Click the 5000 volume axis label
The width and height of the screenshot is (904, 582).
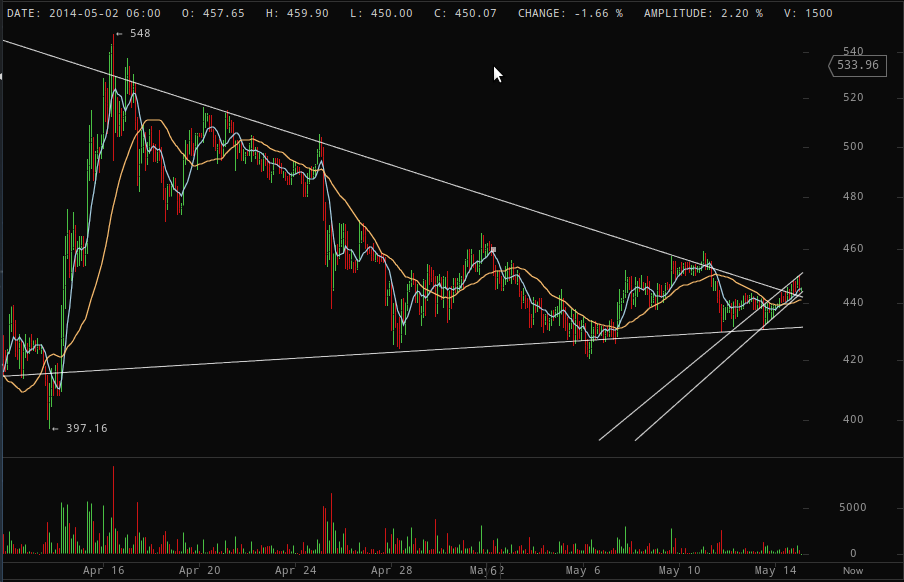(853, 508)
